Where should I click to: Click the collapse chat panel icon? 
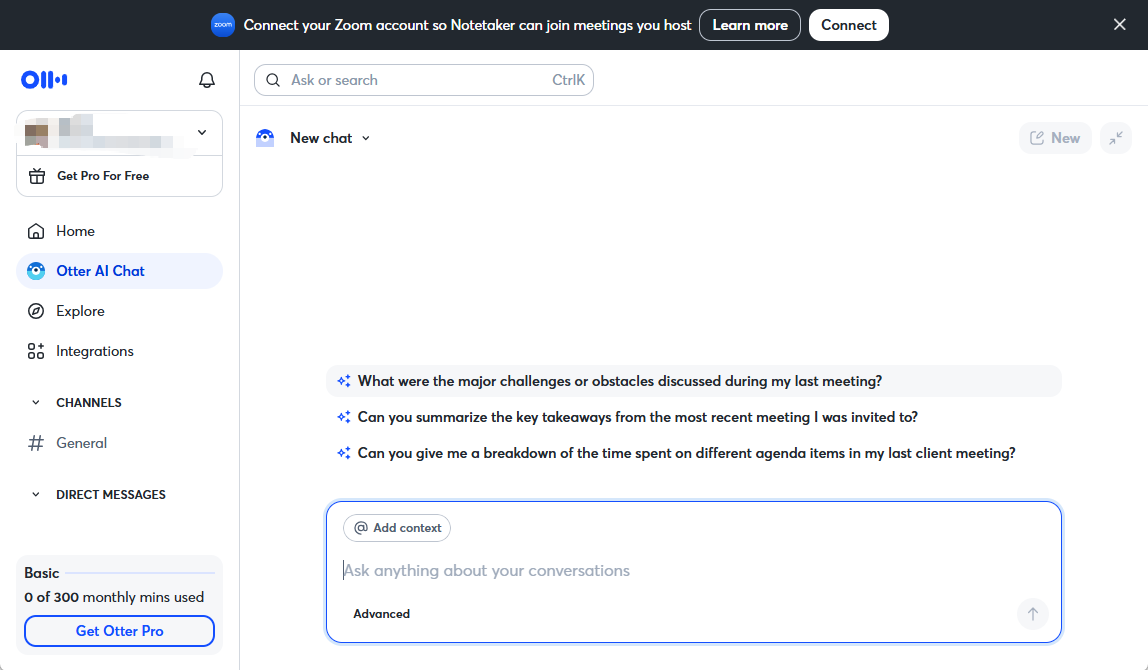click(1116, 138)
